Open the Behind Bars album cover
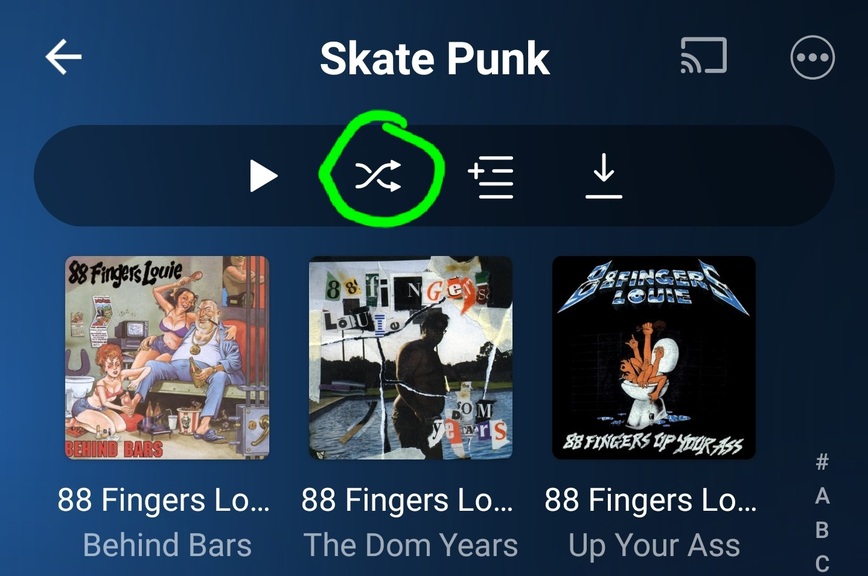The height and width of the screenshot is (576, 868). pyautogui.click(x=167, y=357)
